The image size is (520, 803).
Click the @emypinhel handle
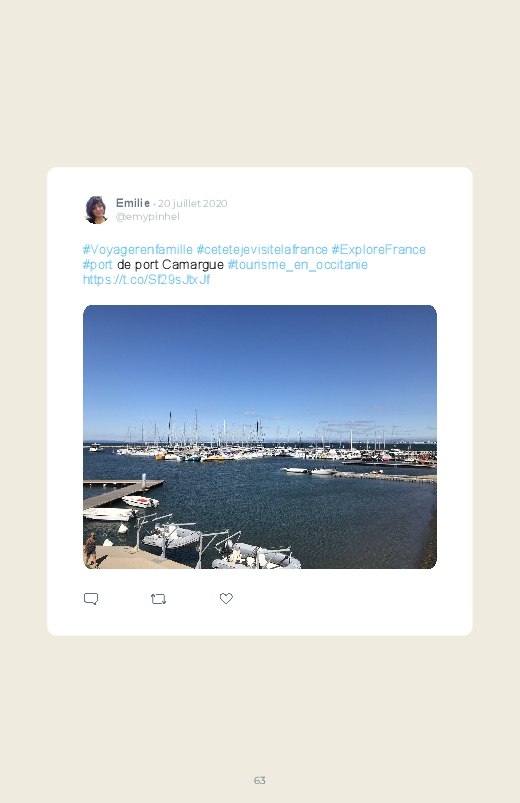(148, 217)
